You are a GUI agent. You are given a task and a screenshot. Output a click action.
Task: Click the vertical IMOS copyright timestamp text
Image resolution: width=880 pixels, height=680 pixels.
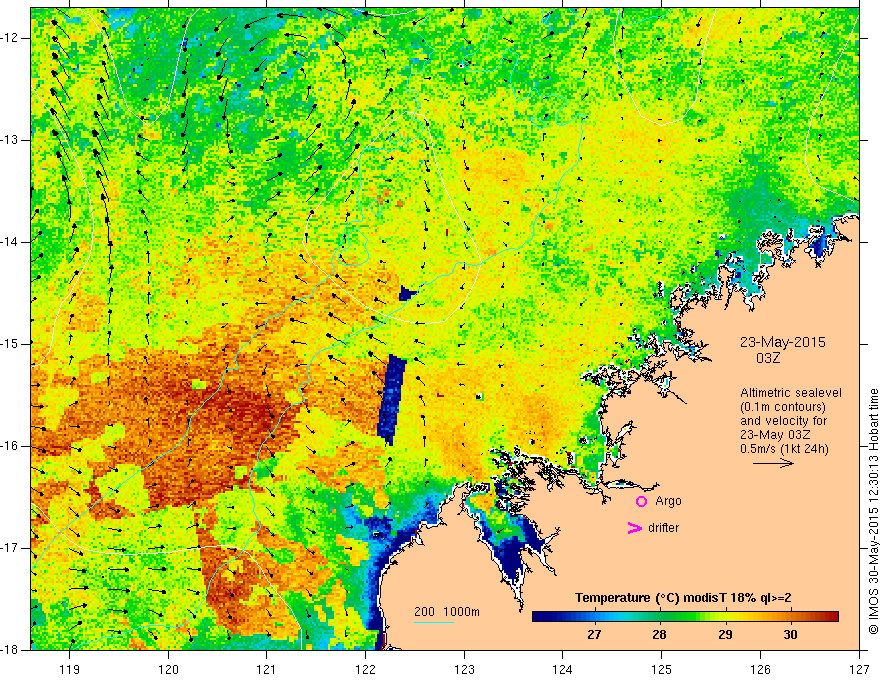(x=873, y=511)
